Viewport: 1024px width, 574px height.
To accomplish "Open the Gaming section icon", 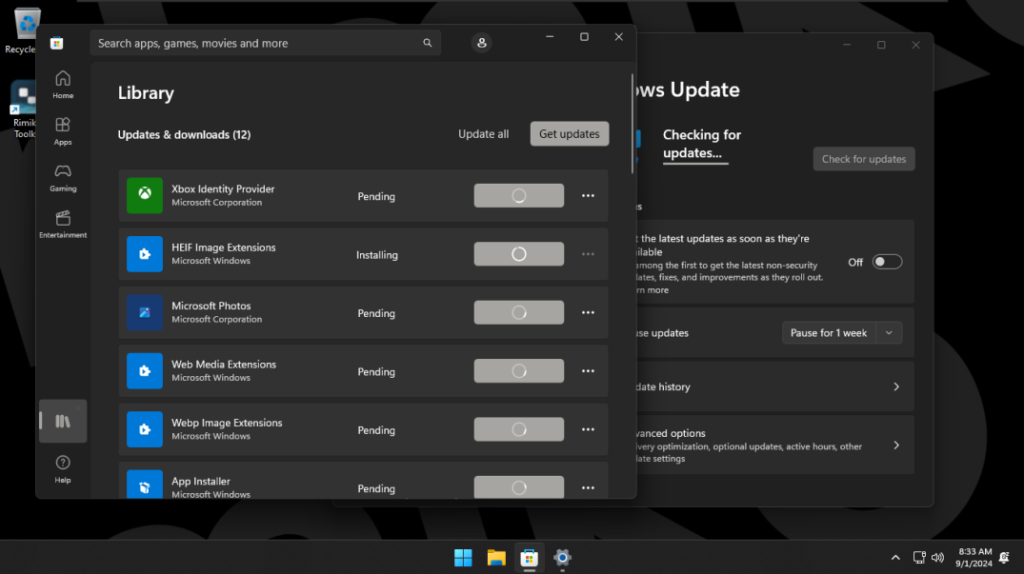I will [62, 176].
